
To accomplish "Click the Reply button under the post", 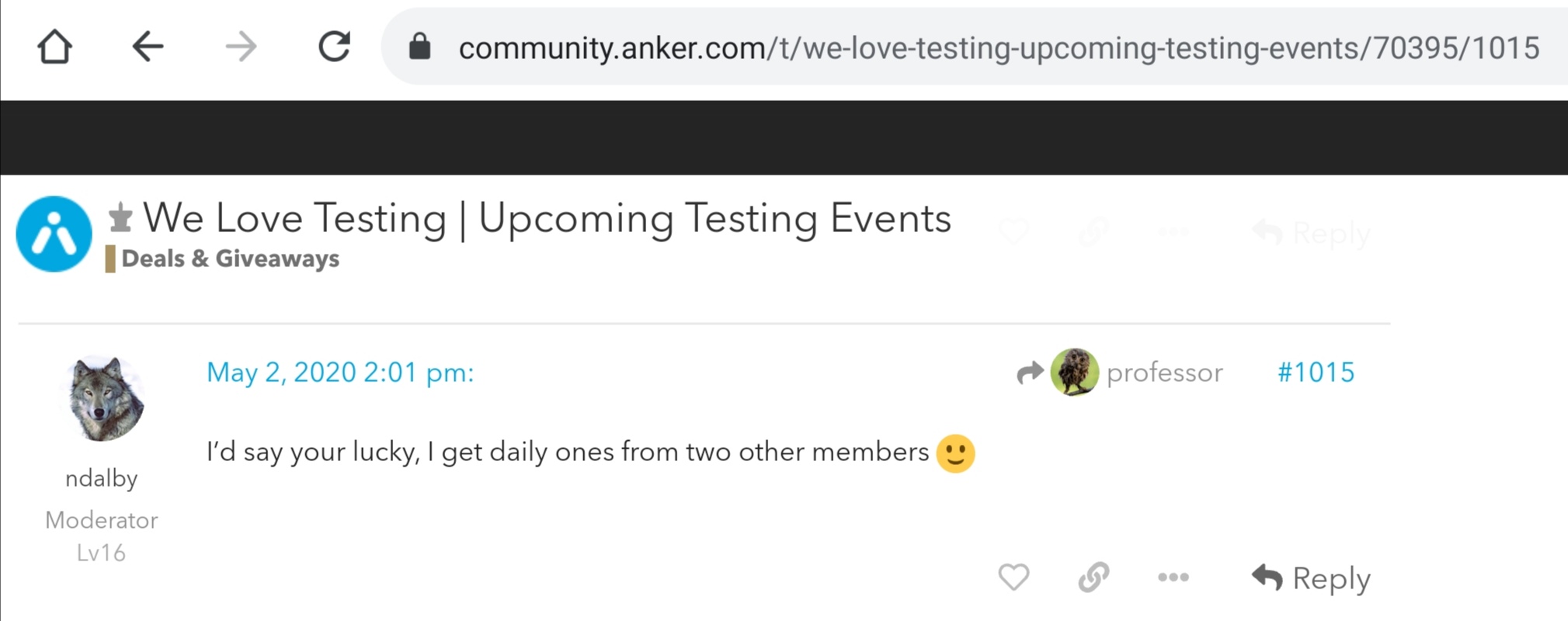I will [1312, 578].
